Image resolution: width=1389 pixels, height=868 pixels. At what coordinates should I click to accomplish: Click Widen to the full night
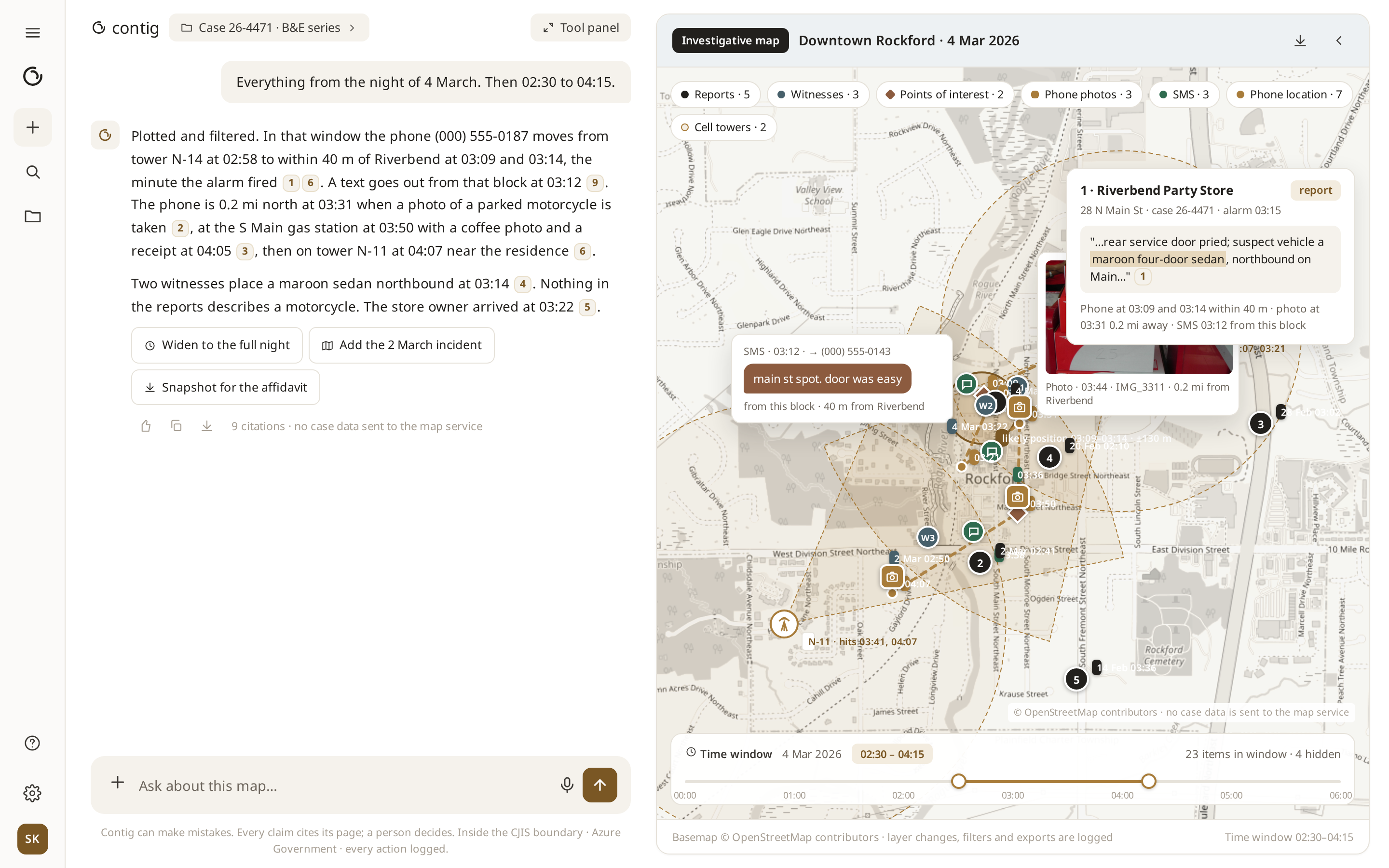click(x=217, y=345)
